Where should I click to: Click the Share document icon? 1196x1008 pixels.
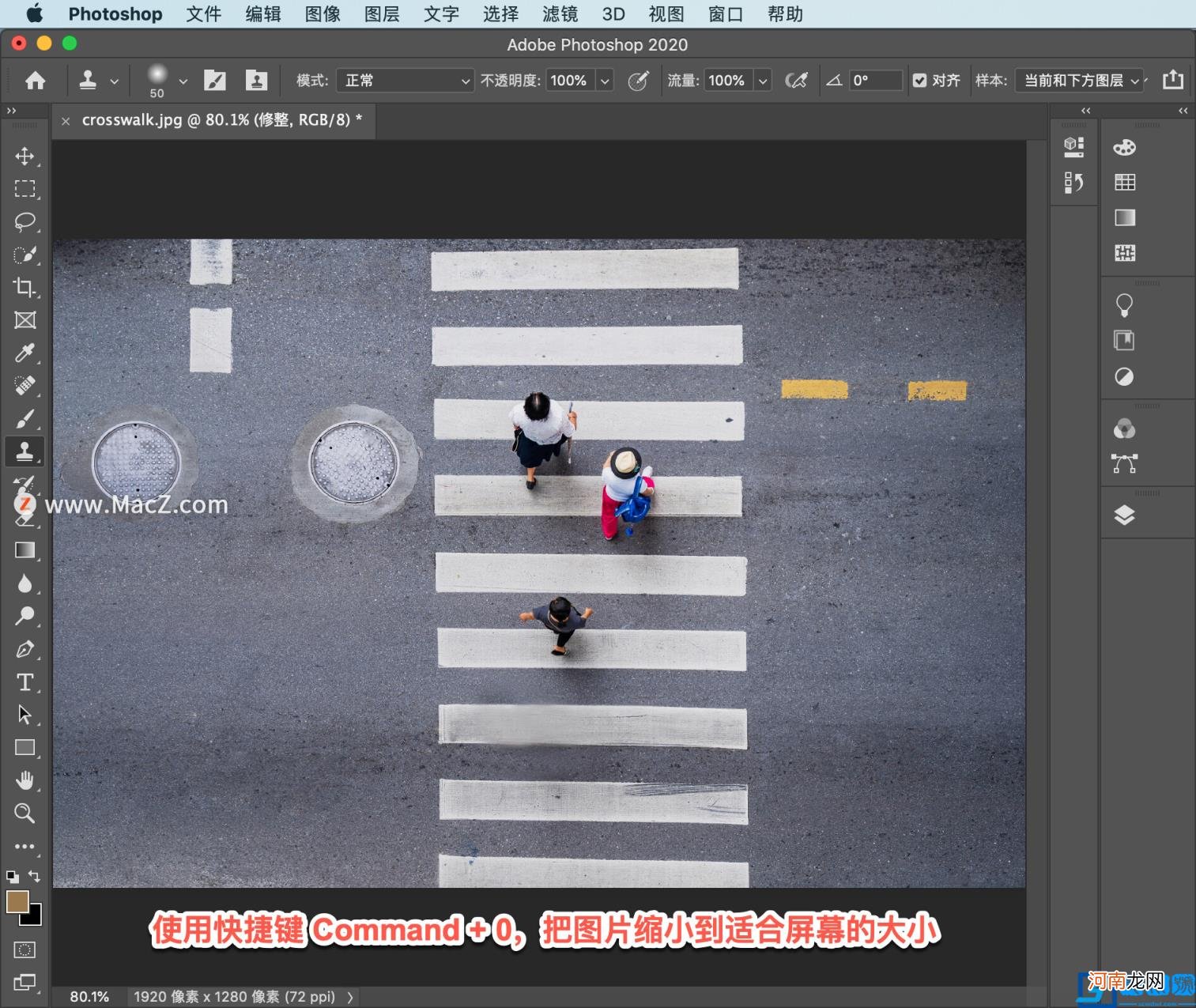1173,79
